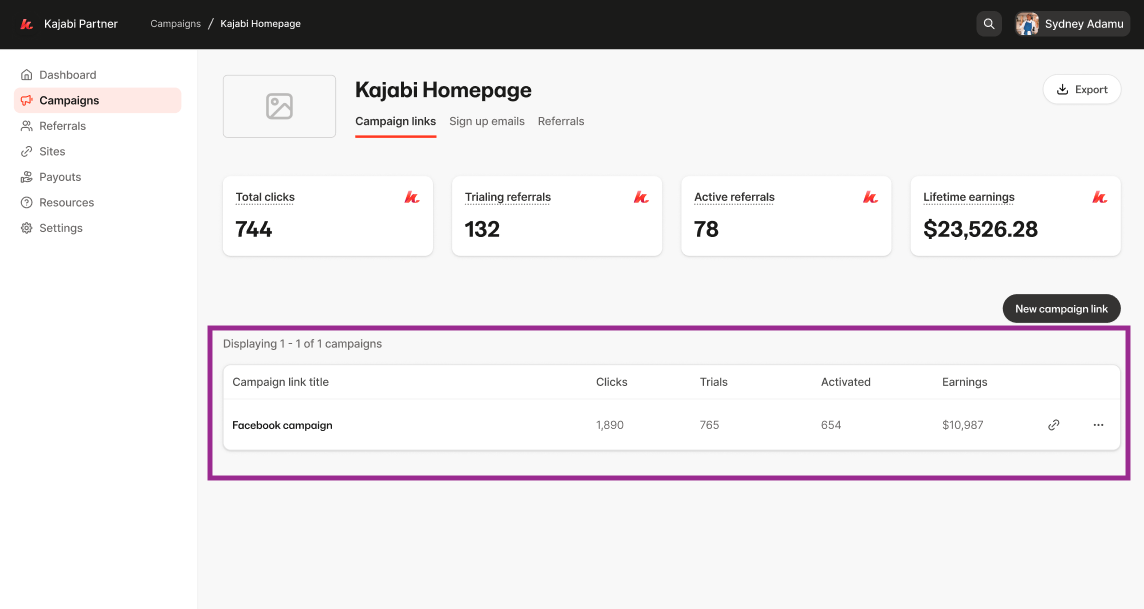Click the Lifetime earnings label

coord(969,197)
